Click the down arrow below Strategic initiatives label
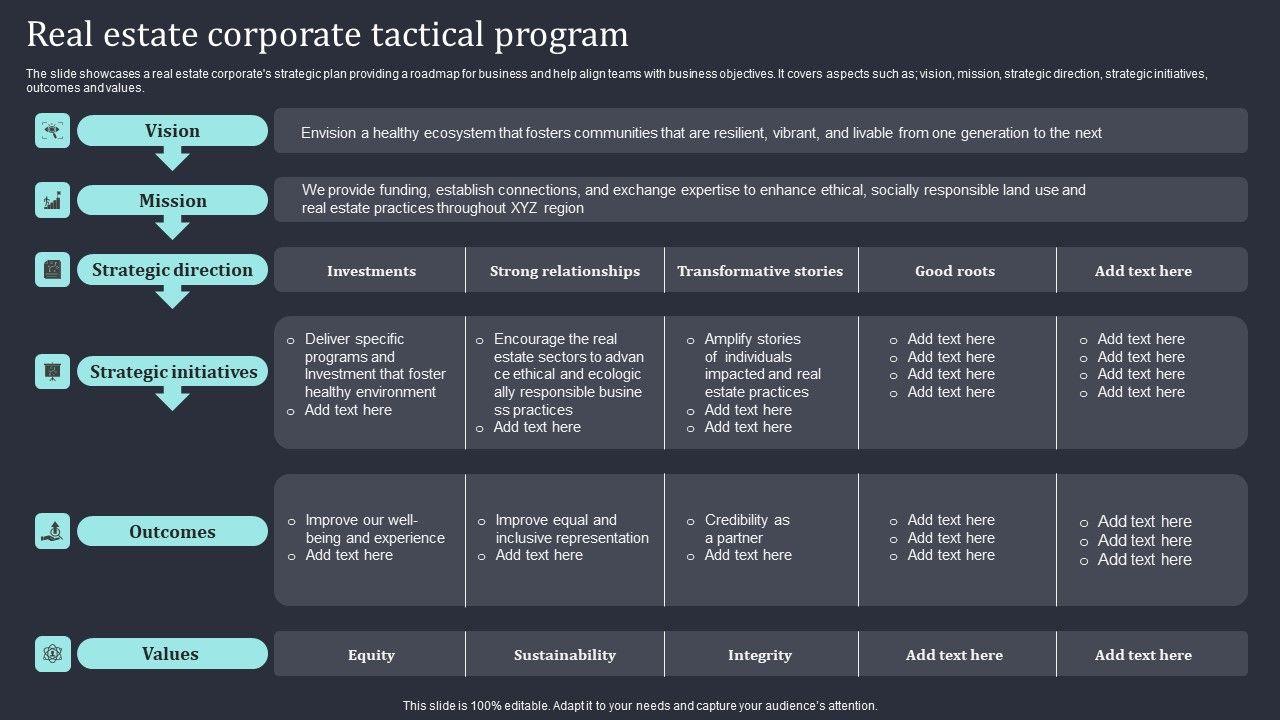The width and height of the screenshot is (1280, 720). [x=172, y=399]
